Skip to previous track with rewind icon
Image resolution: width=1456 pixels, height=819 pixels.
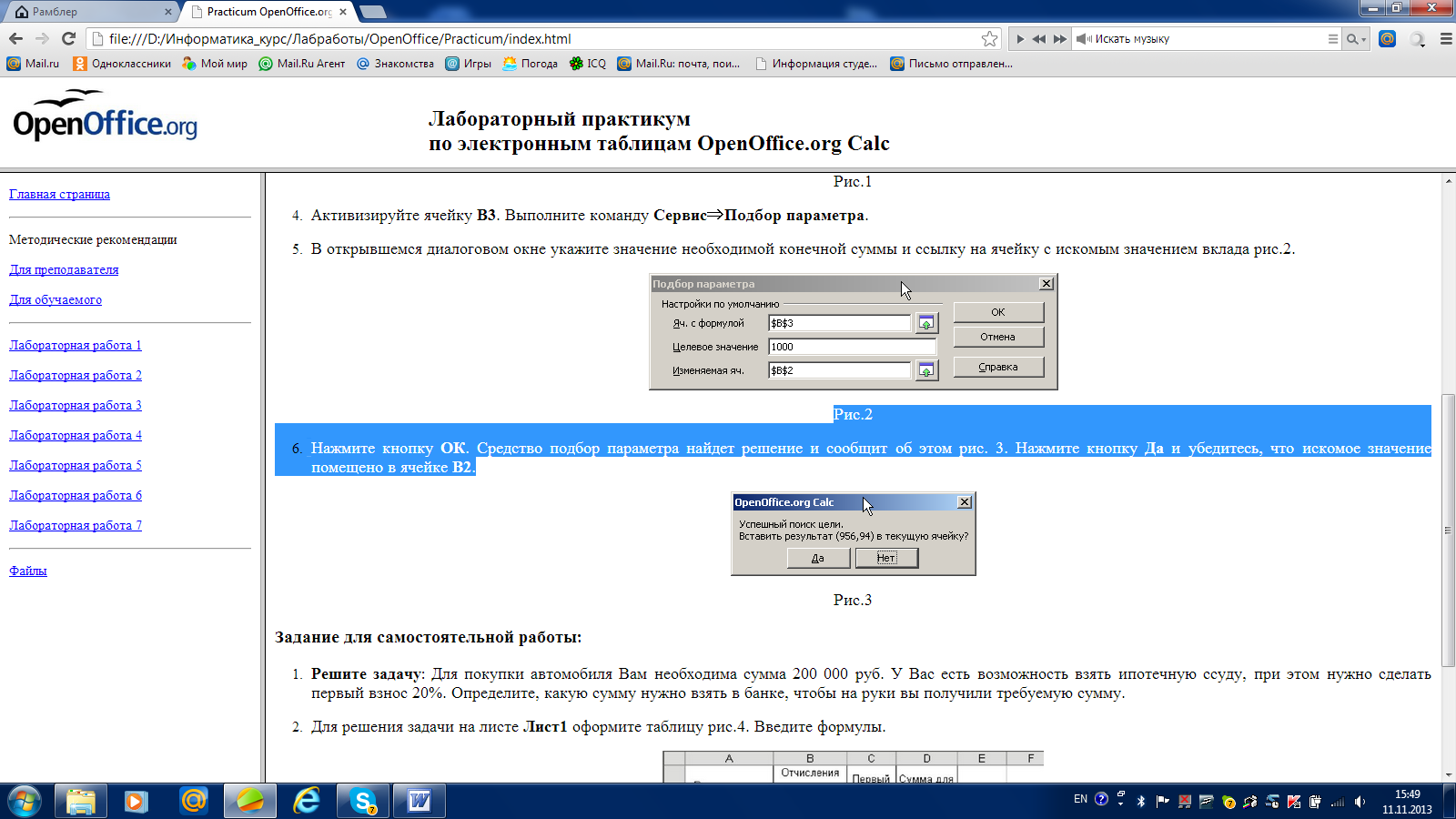[x=1039, y=39]
